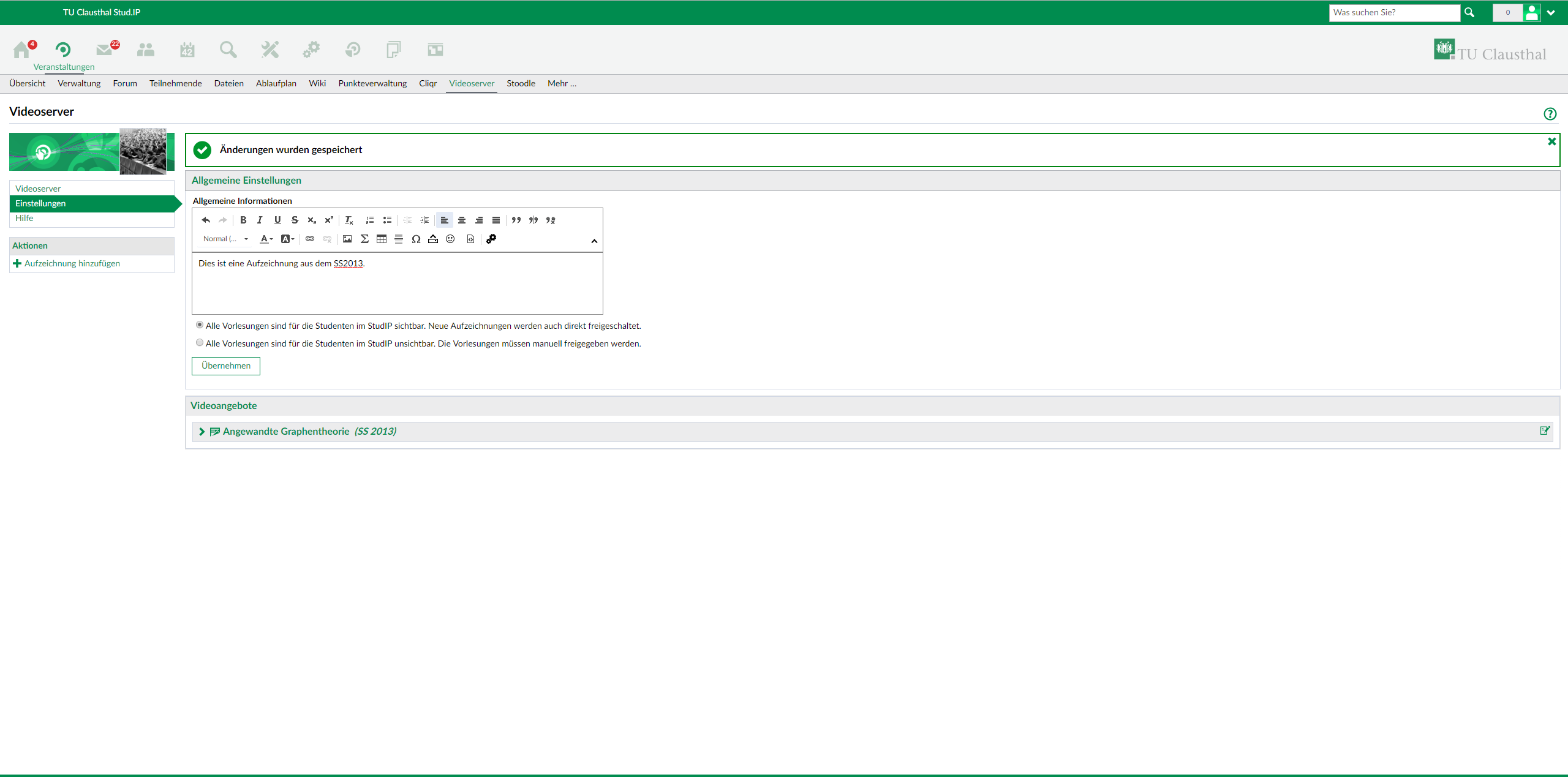This screenshot has height=777, width=1568.
Task: Click edit icon for Angewandte Graphentheorie
Action: 1545,431
